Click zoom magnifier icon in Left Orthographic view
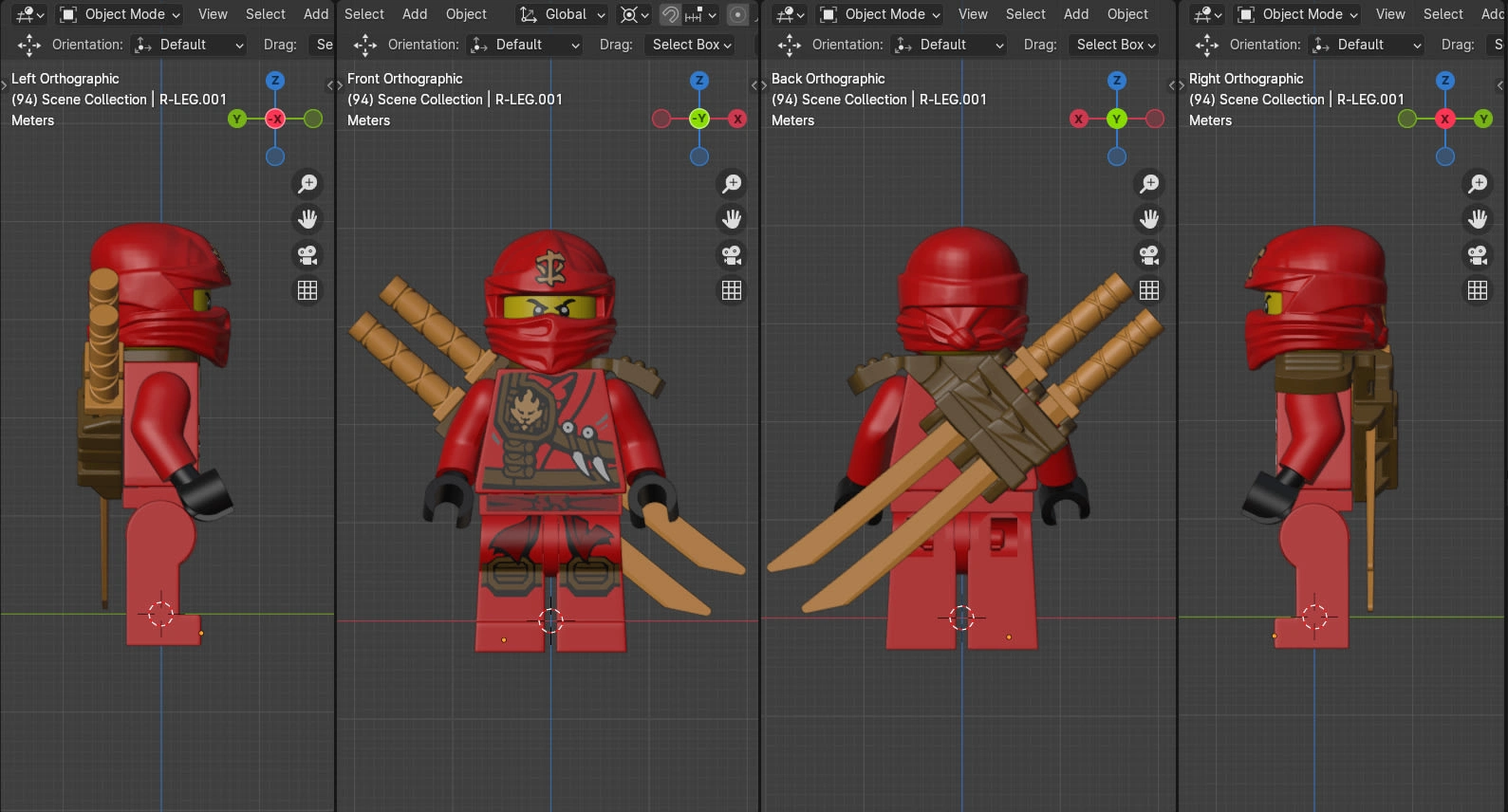Image resolution: width=1508 pixels, height=812 pixels. (307, 184)
